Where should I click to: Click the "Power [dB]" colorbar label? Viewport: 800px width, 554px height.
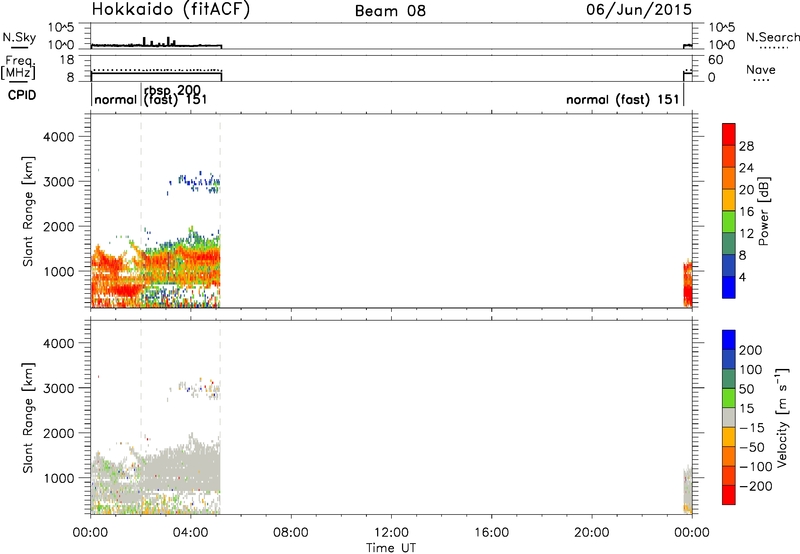pyautogui.click(x=763, y=212)
